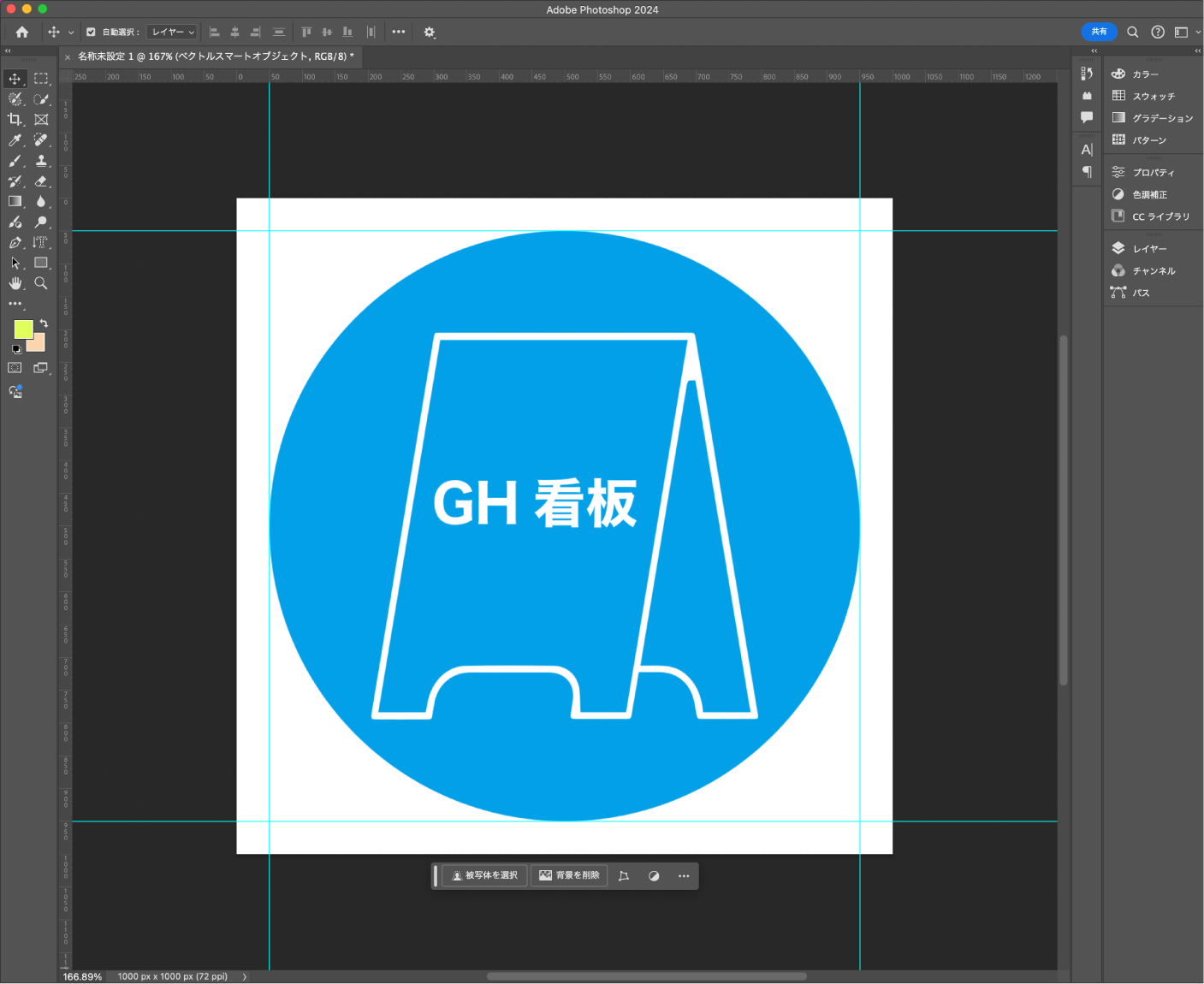
Task: Click the yellow-green foreground color swatch
Action: tap(23, 329)
